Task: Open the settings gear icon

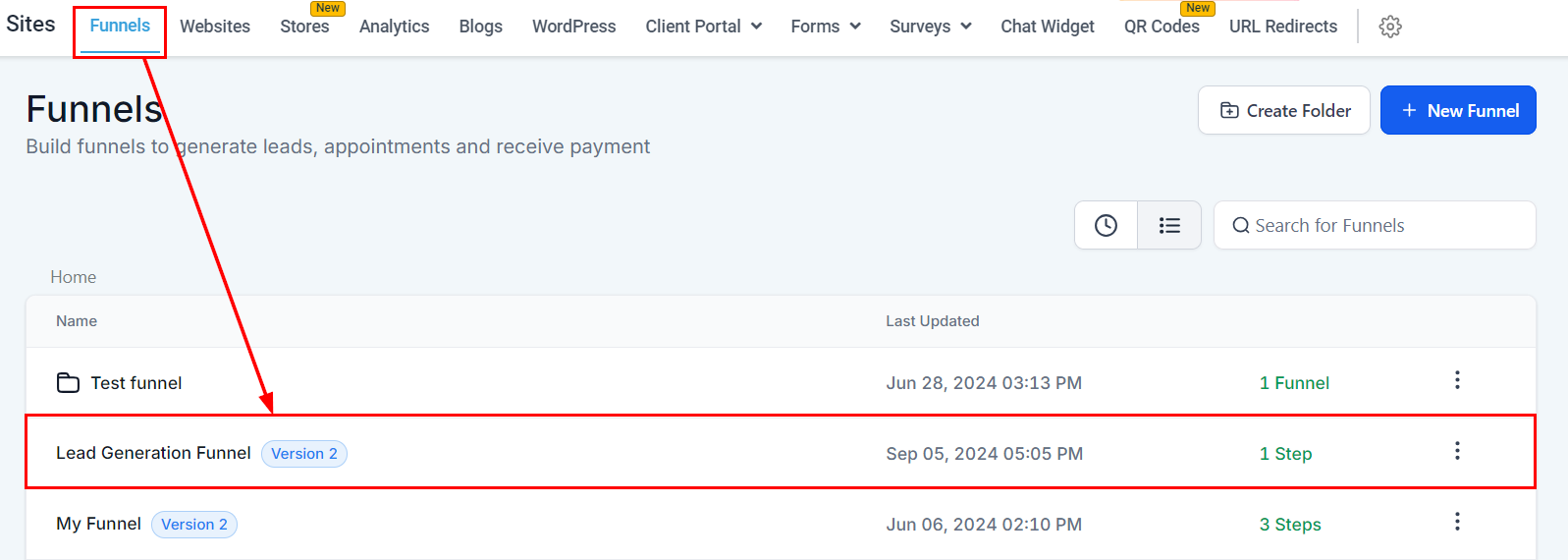Action: click(x=1390, y=27)
